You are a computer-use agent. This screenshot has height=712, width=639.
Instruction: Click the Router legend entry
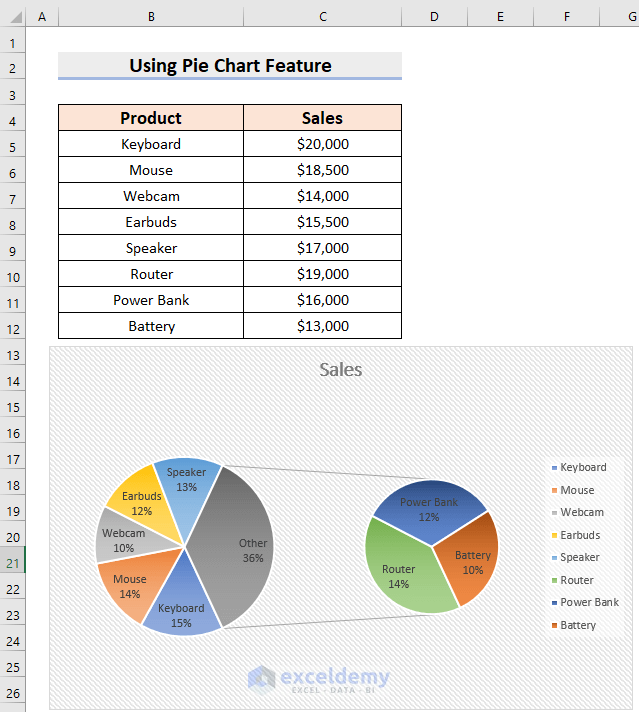click(x=576, y=580)
